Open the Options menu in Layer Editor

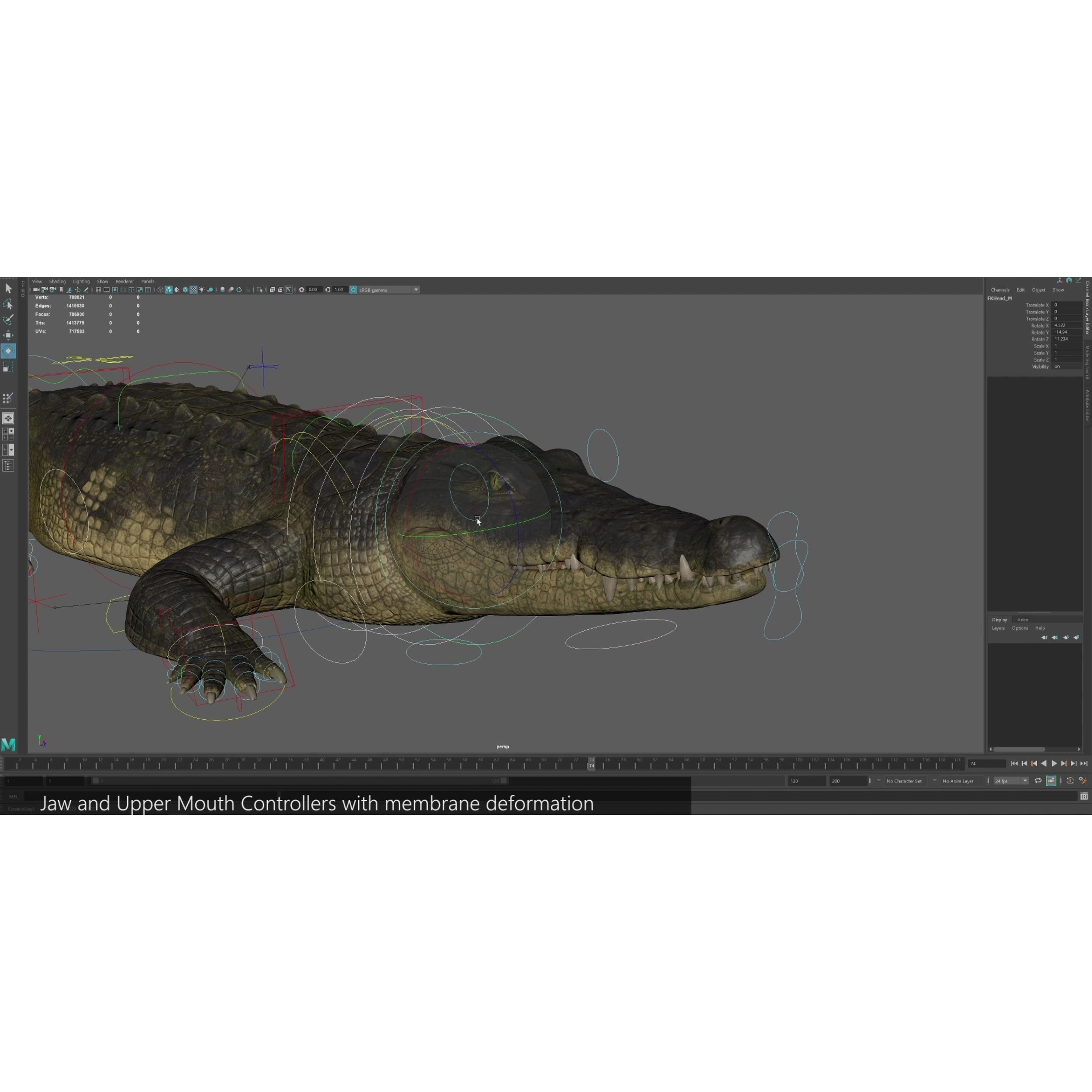pyautogui.click(x=1020, y=628)
